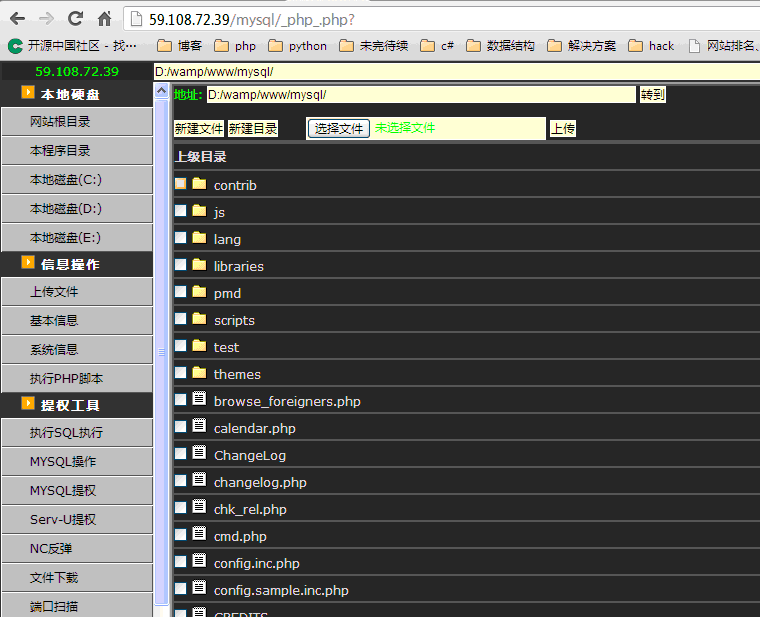Image resolution: width=760 pixels, height=617 pixels.
Task: Click the pmd folder icon
Action: click(x=199, y=292)
